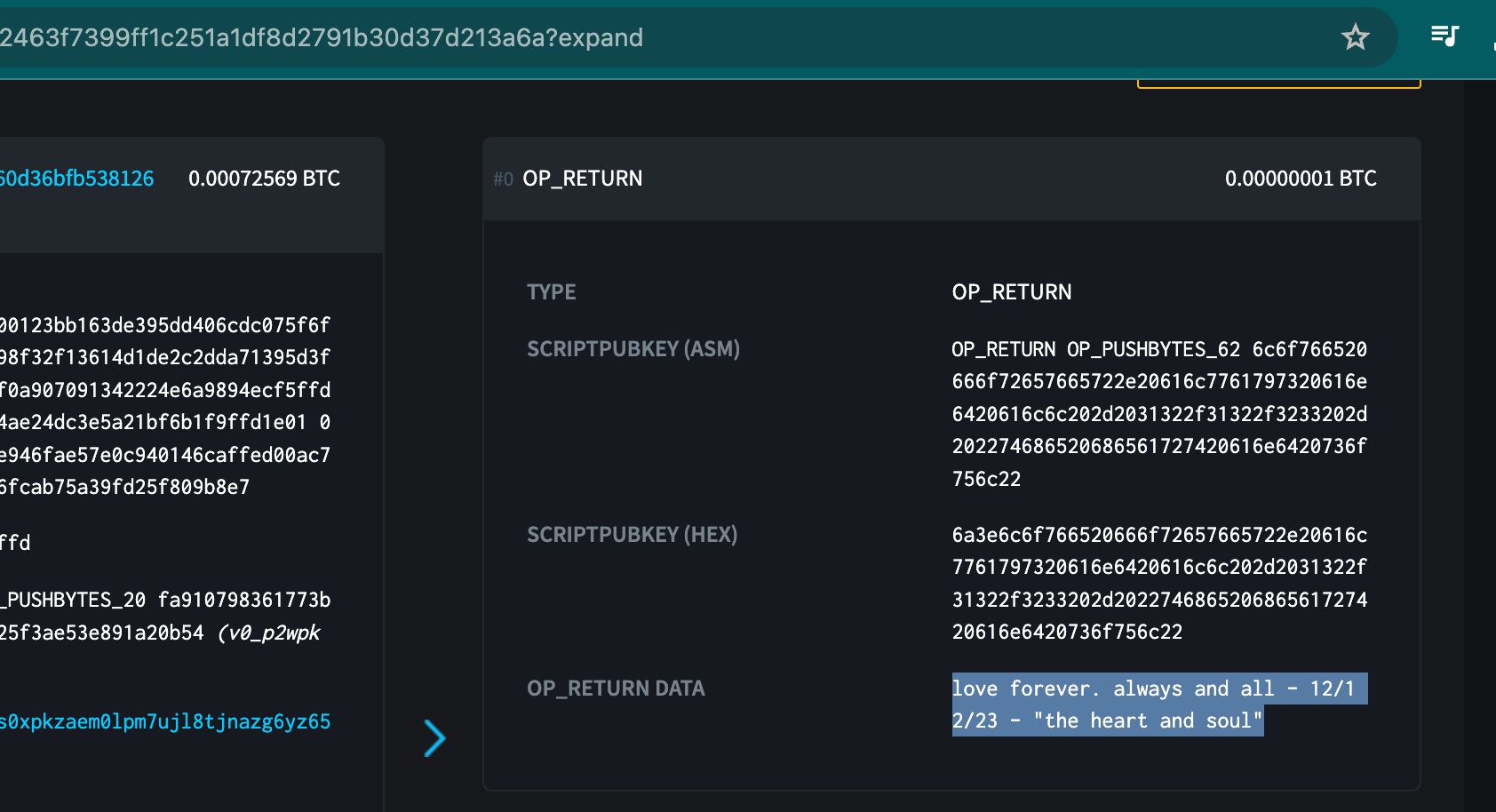Screen dimensions: 1496x812
Task: Click the OP_RETURN type value
Action: pyautogui.click(x=1012, y=292)
